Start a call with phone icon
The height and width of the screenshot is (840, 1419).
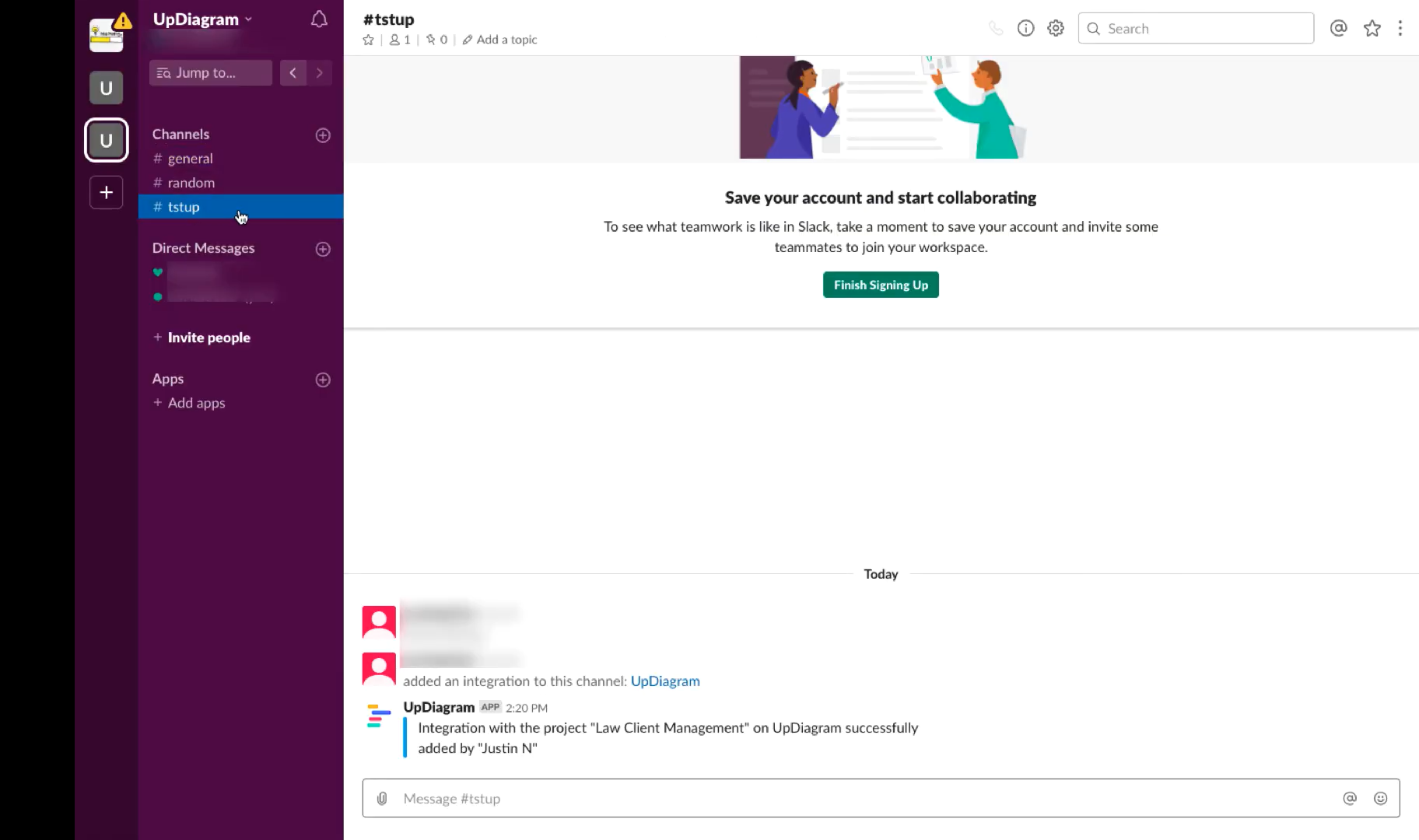tap(996, 29)
